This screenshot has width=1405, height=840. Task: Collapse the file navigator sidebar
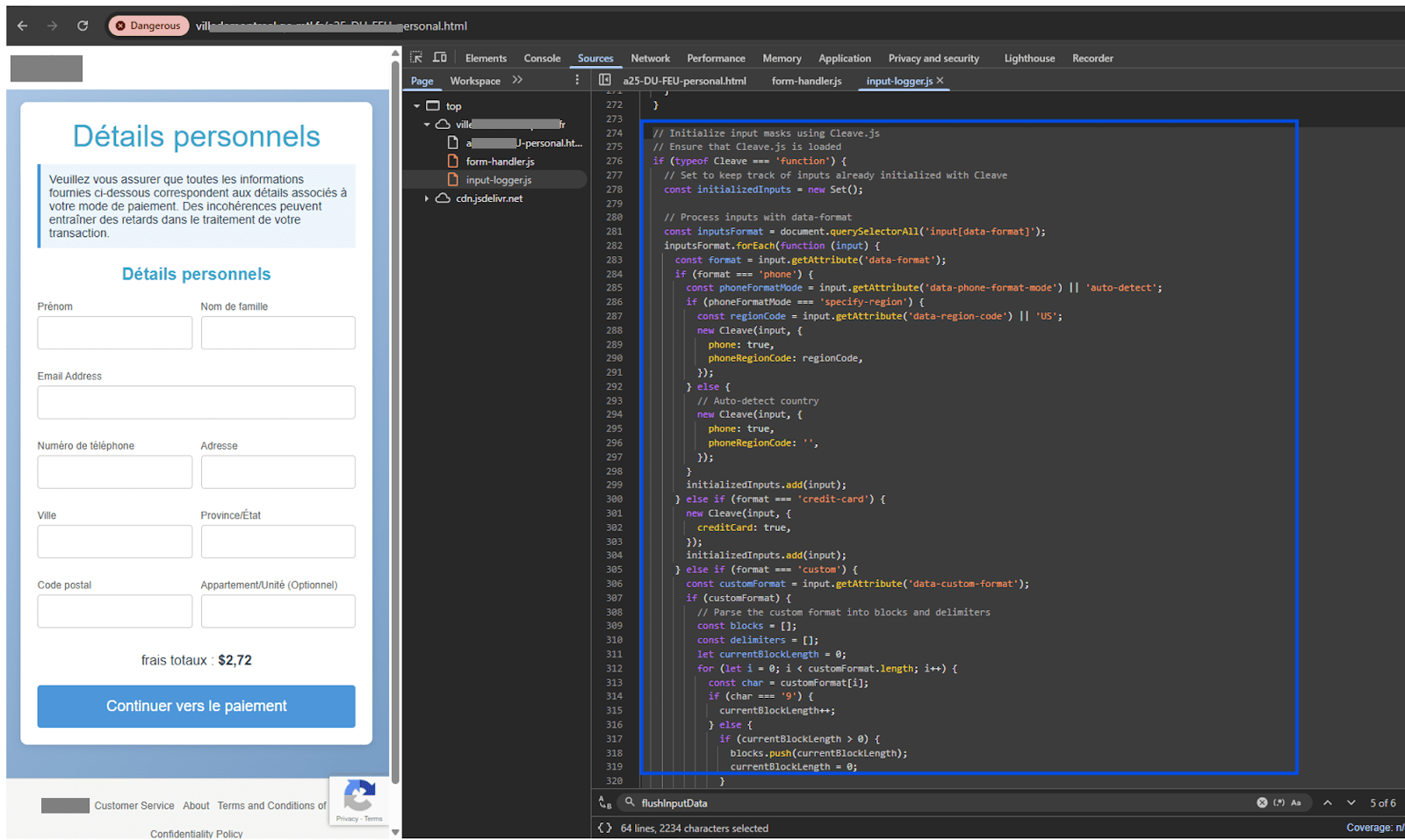coord(605,80)
